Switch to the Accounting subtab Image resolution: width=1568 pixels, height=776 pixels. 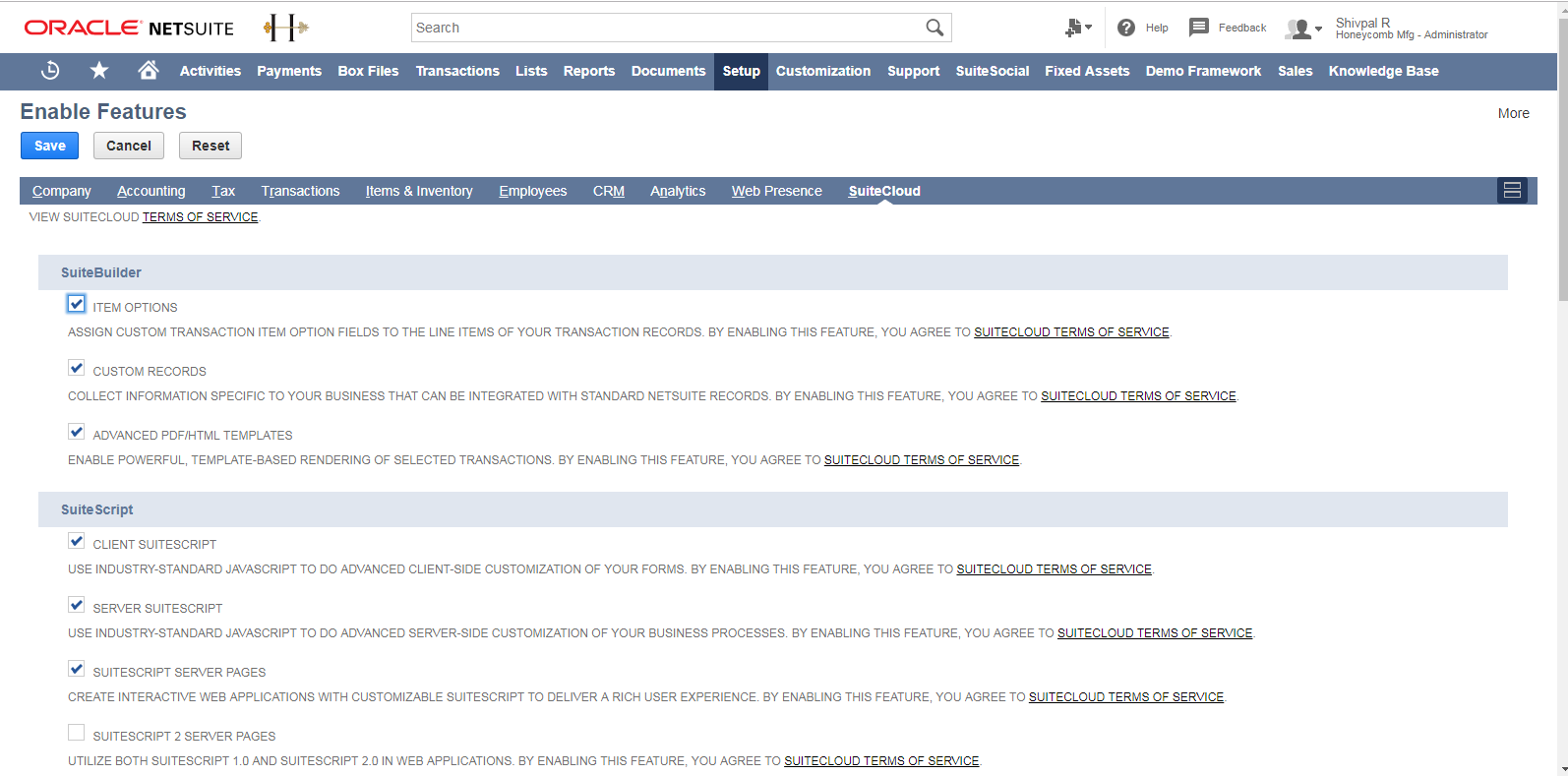[151, 191]
